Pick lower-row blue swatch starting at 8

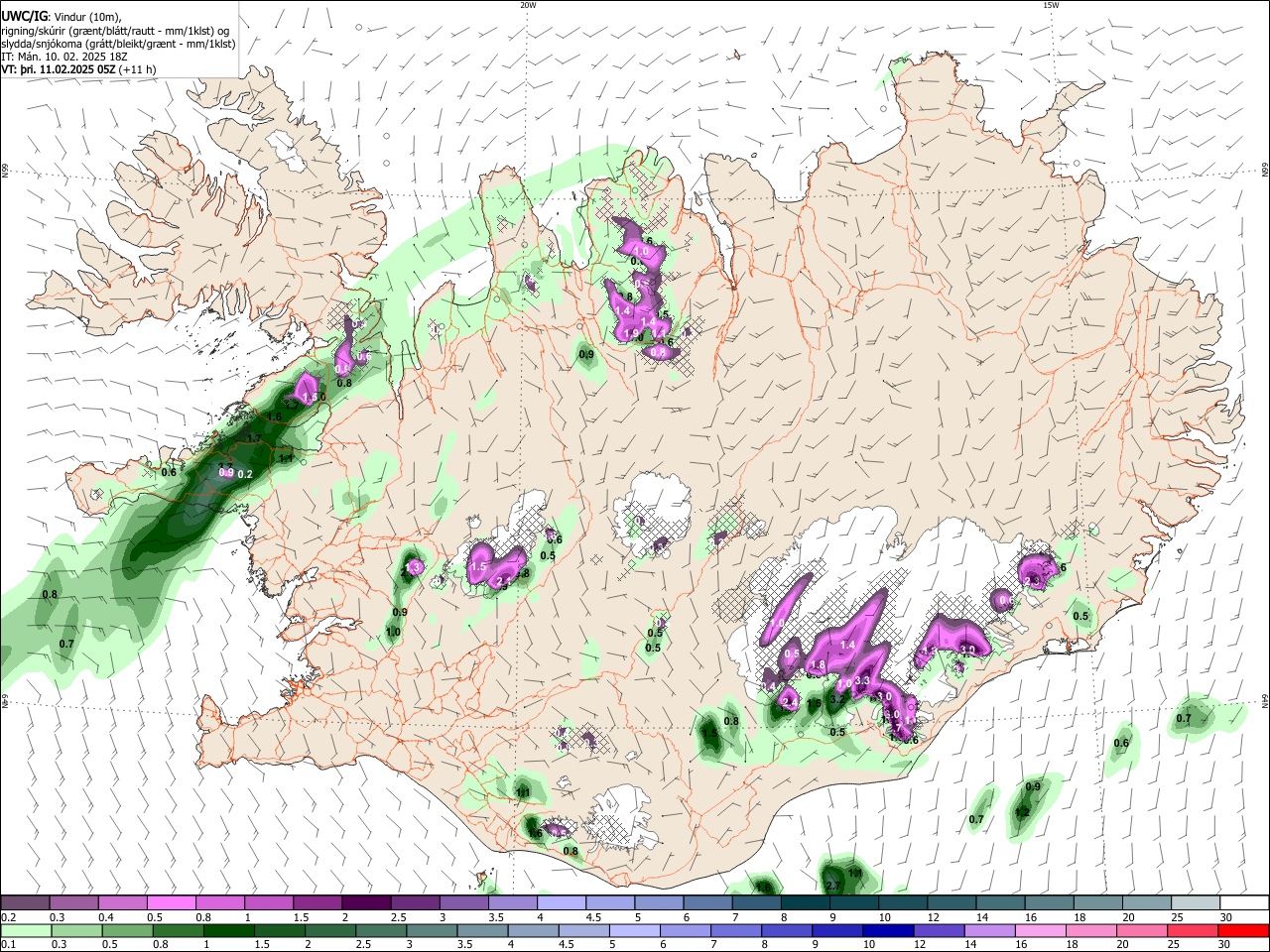coord(787,930)
